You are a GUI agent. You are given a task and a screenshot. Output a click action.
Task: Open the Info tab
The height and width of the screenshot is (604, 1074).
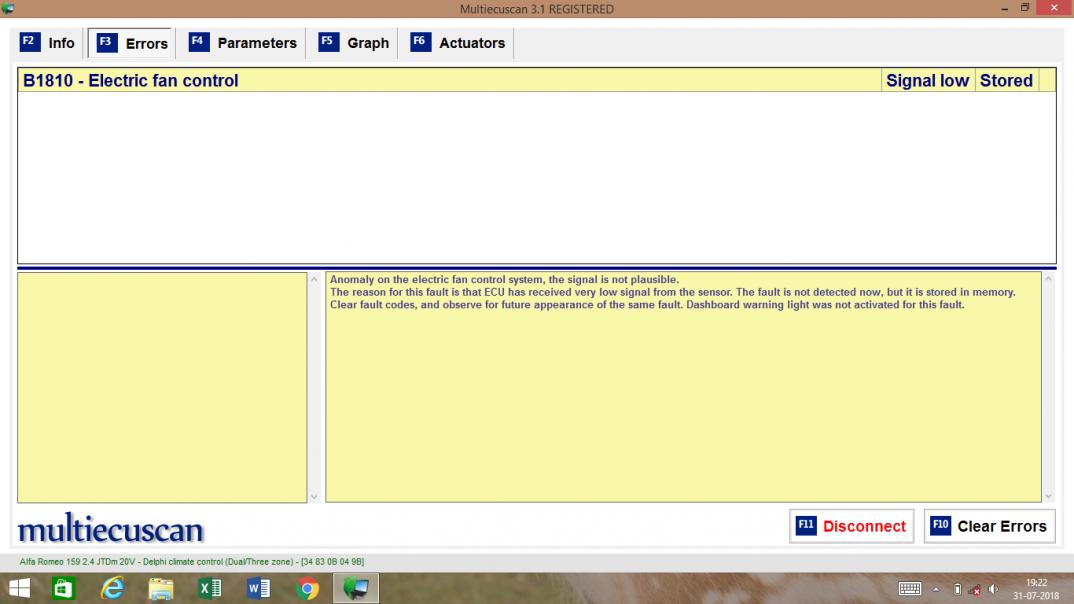(x=47, y=43)
